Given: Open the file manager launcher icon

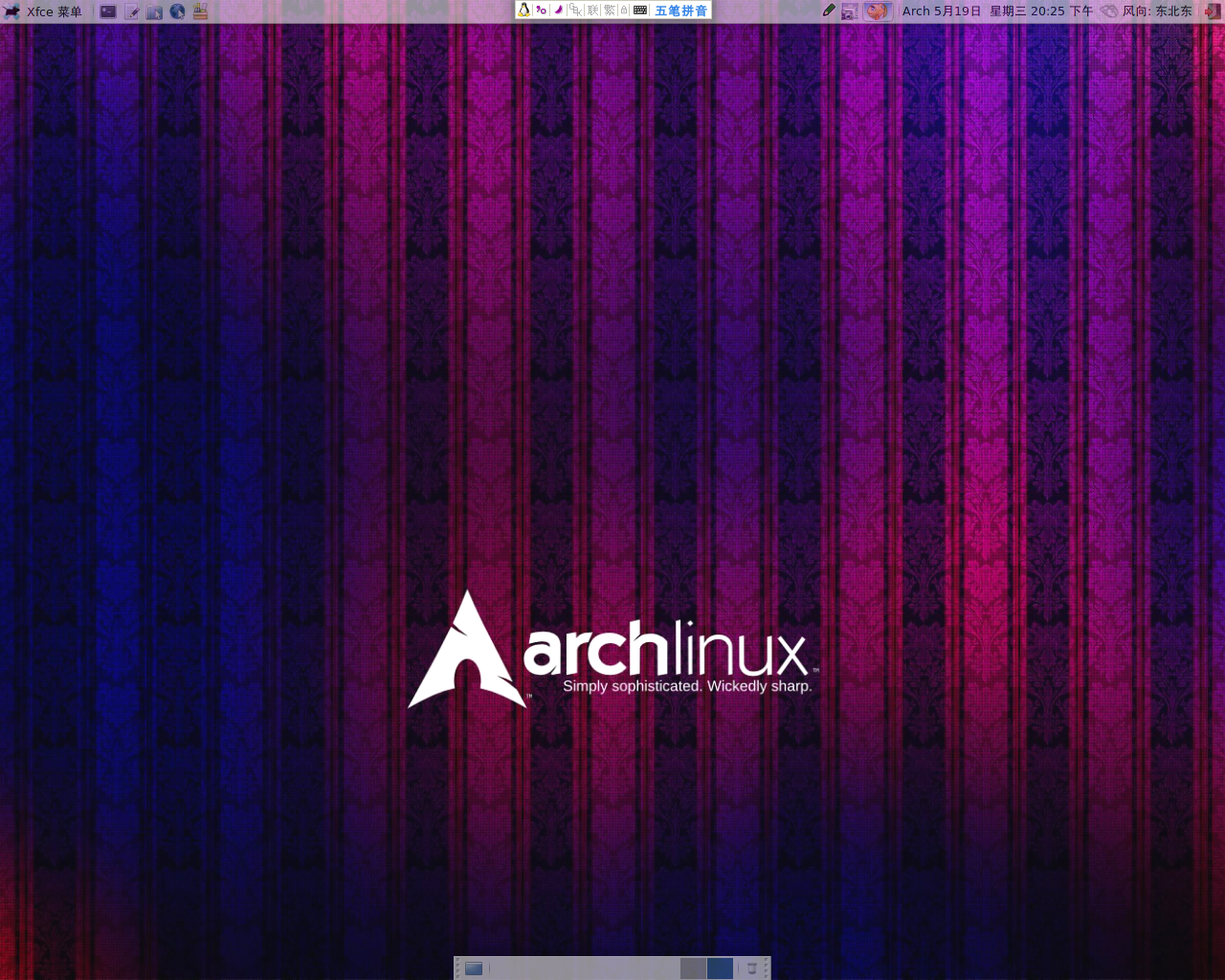Looking at the screenshot, I should pos(154,11).
